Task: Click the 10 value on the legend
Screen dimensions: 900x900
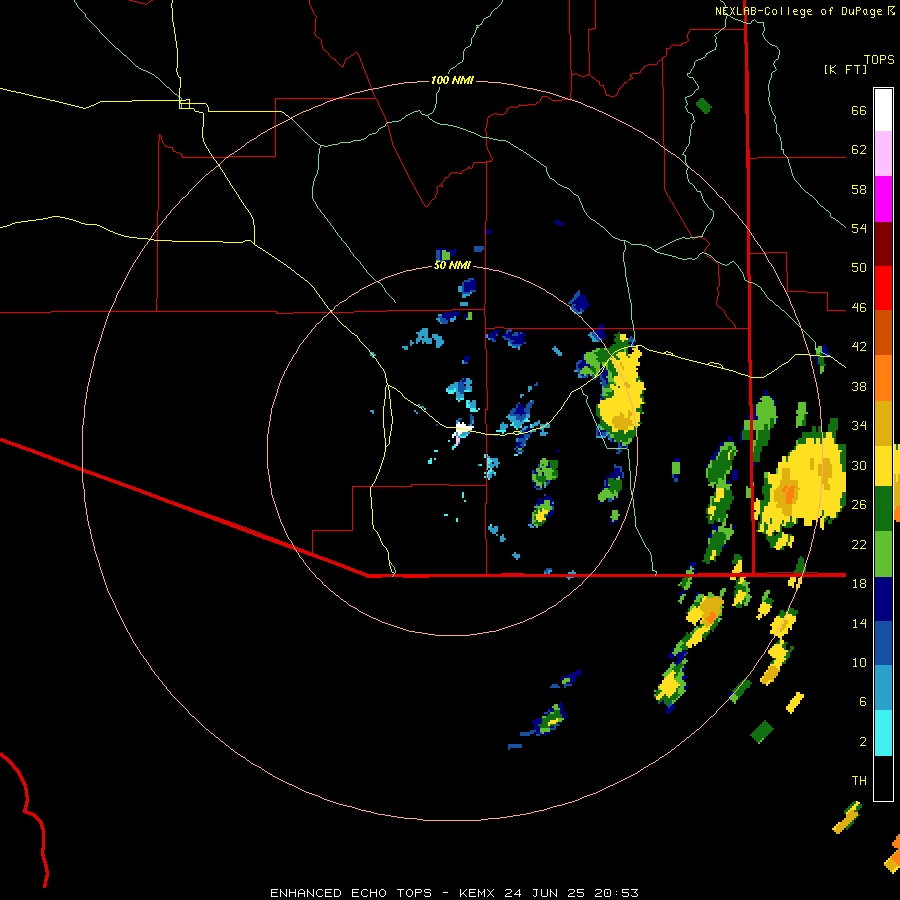Action: point(859,663)
